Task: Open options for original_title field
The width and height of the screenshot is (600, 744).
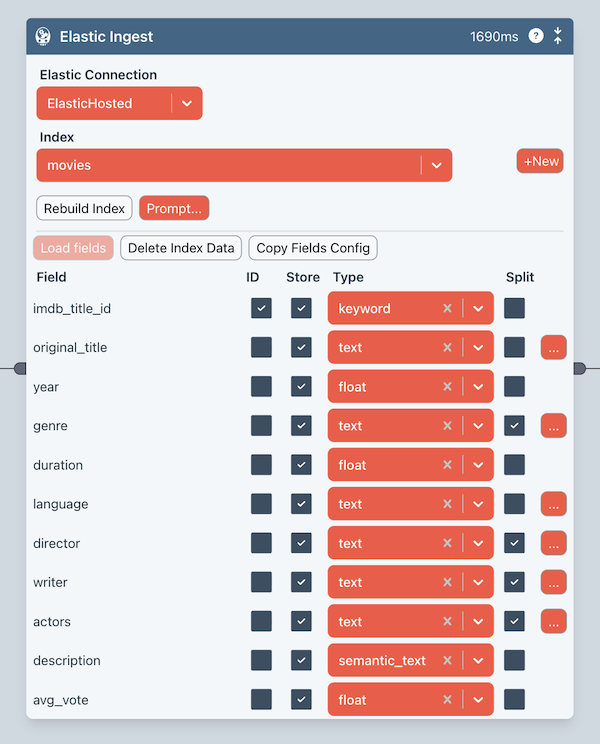Action: point(553,348)
